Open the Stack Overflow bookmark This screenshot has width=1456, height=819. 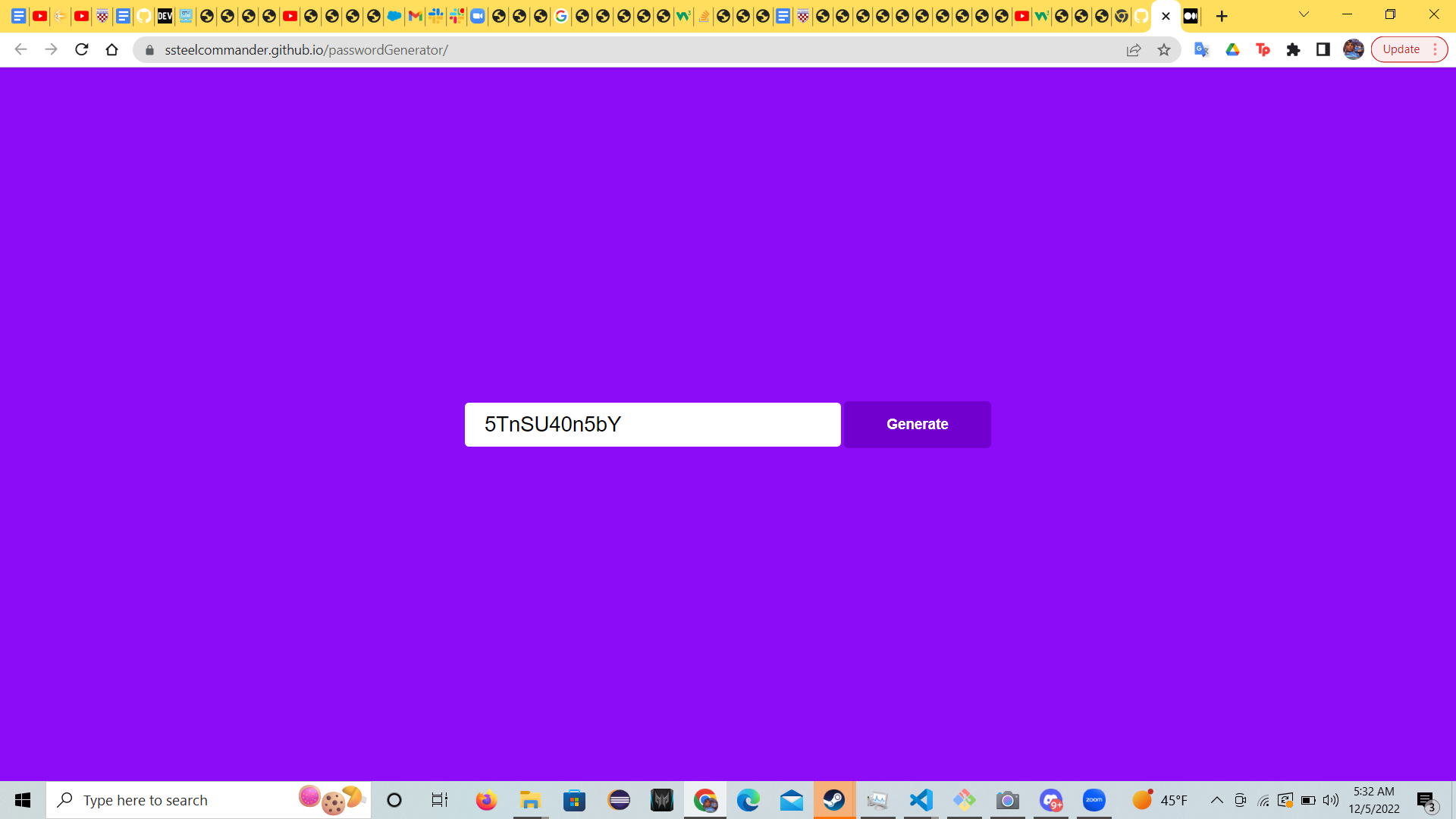[704, 16]
